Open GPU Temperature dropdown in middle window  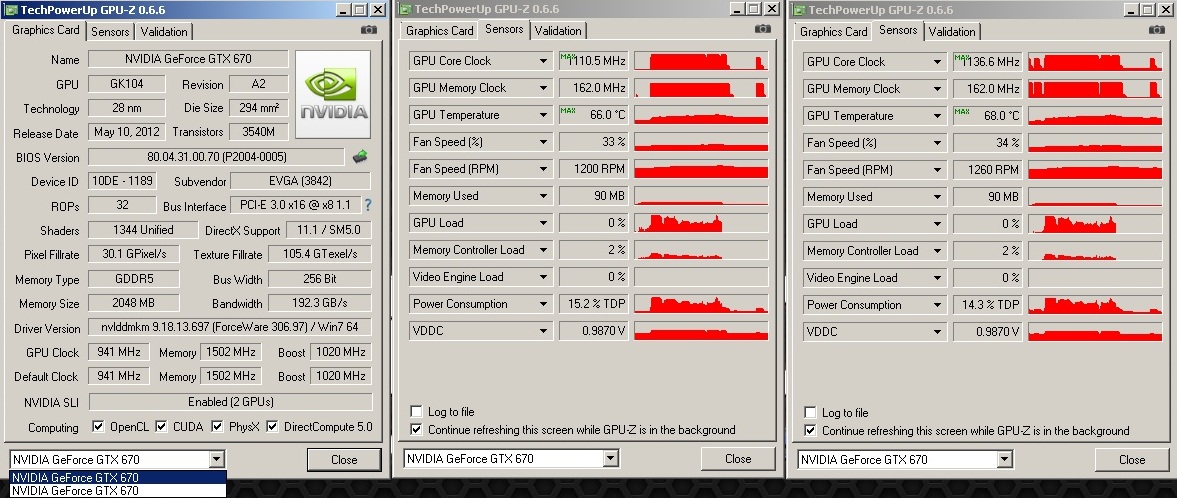coord(543,115)
